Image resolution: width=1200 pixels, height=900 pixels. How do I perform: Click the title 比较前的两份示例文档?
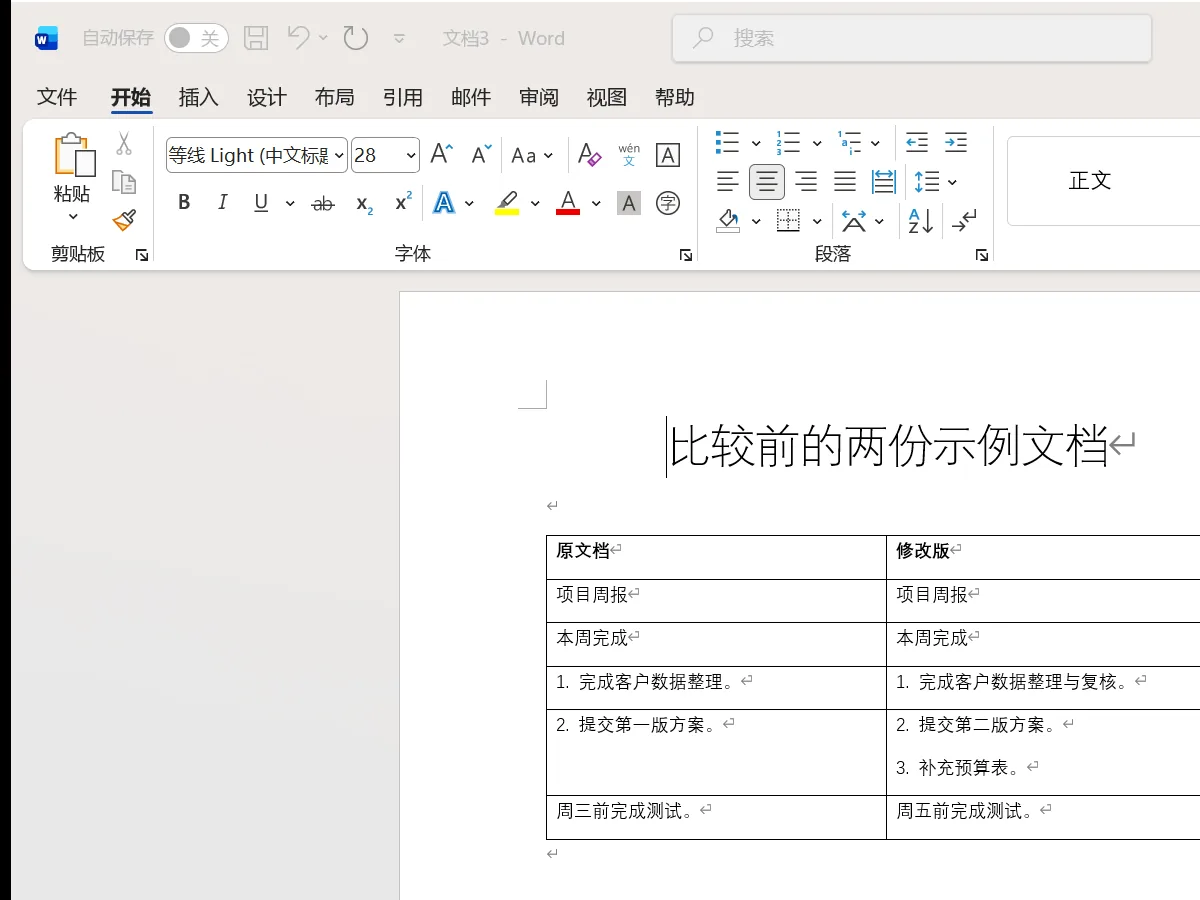pyautogui.click(x=888, y=446)
